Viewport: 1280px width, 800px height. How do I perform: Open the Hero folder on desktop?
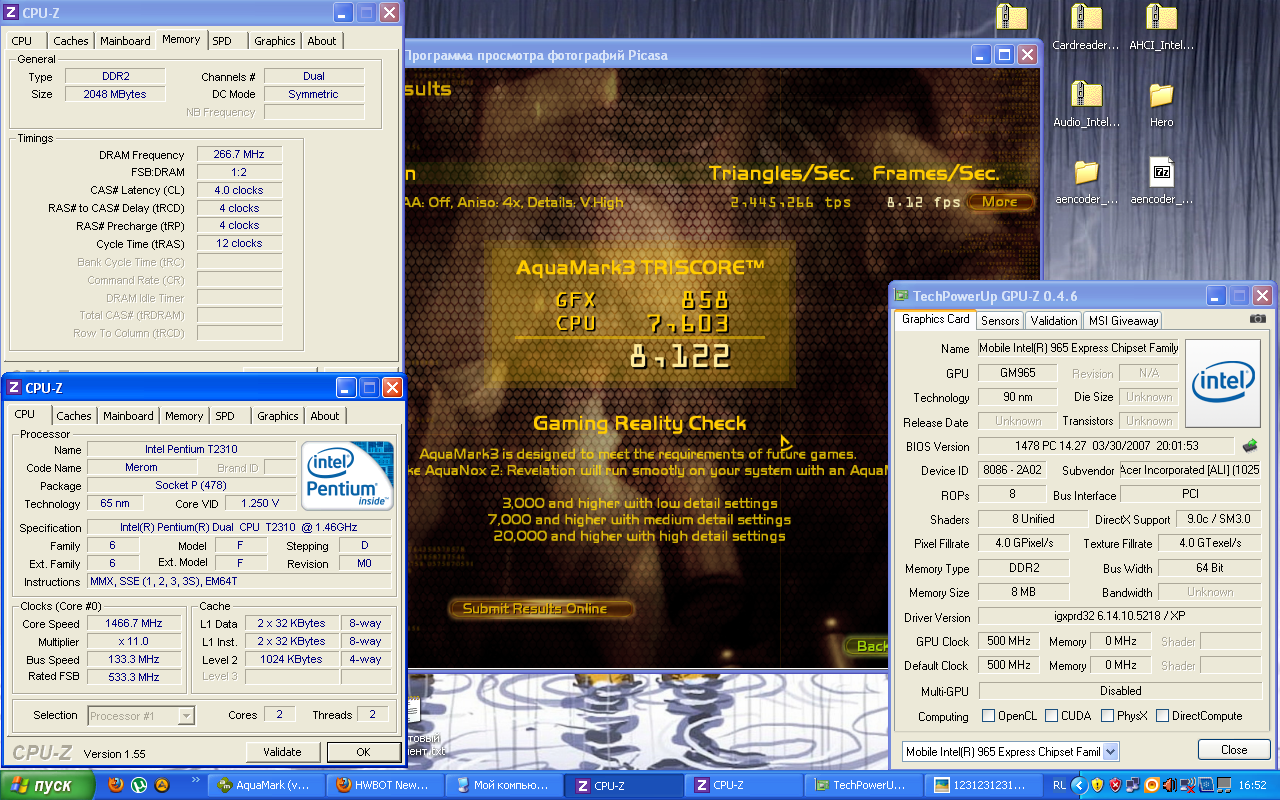(1161, 104)
